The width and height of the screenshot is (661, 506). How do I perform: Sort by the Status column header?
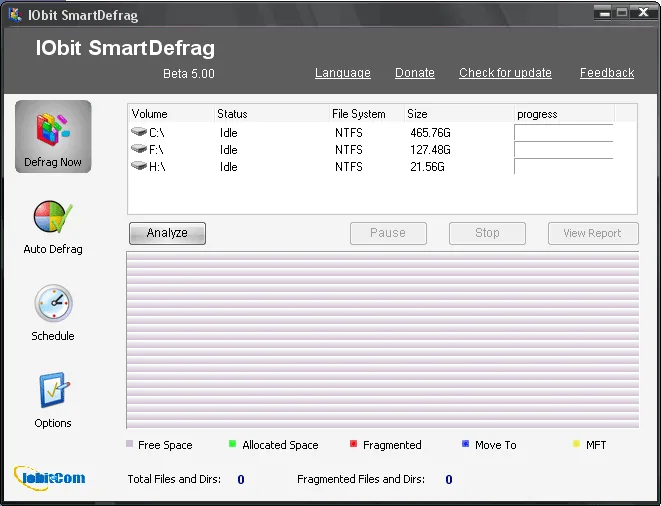point(271,114)
